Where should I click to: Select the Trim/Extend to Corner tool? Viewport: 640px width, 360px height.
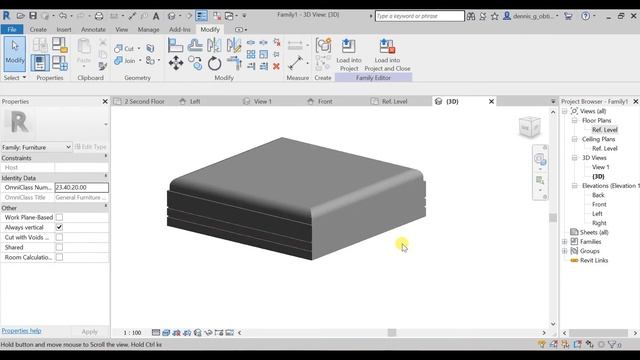[x=234, y=63]
